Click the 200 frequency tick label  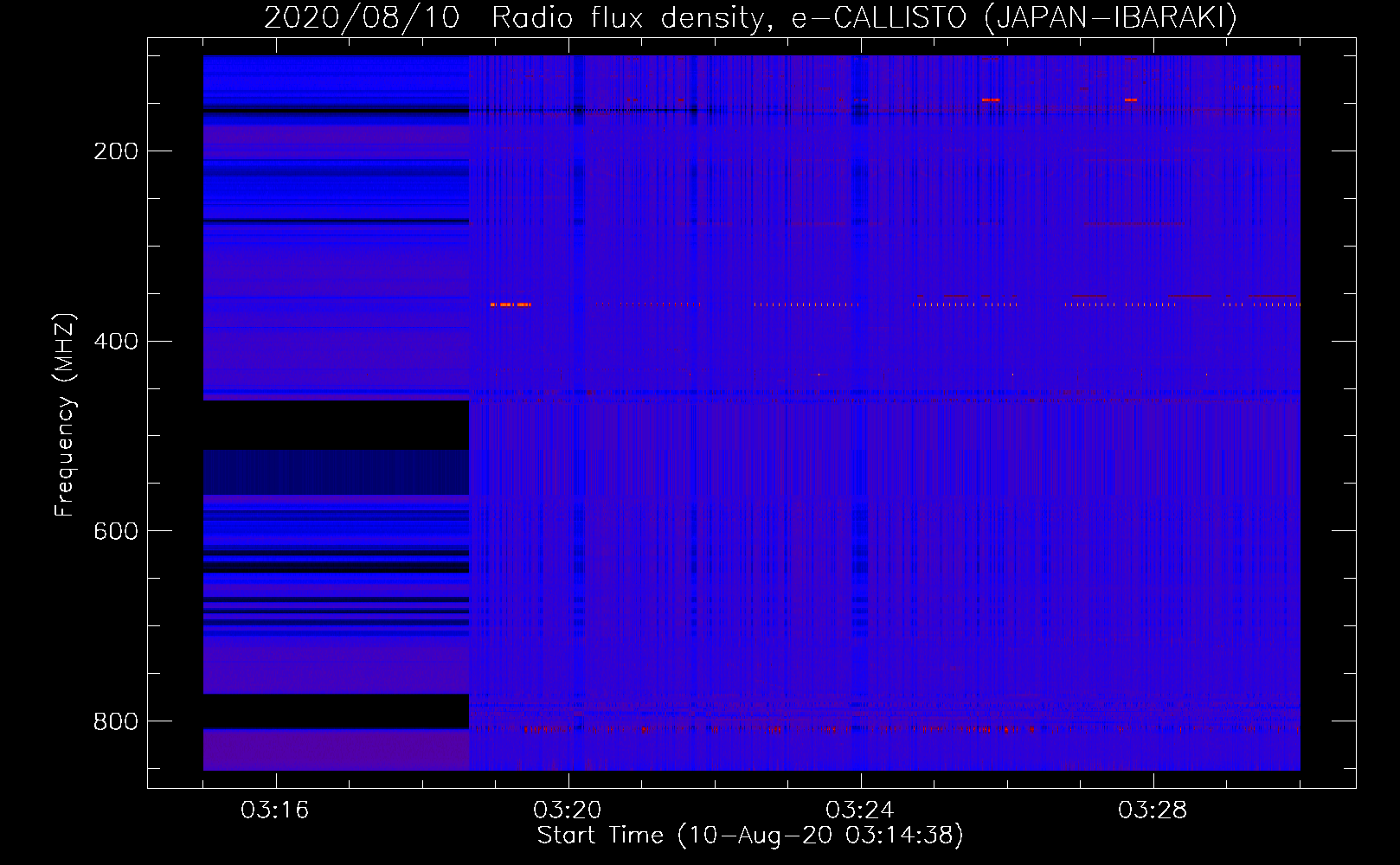point(116,151)
